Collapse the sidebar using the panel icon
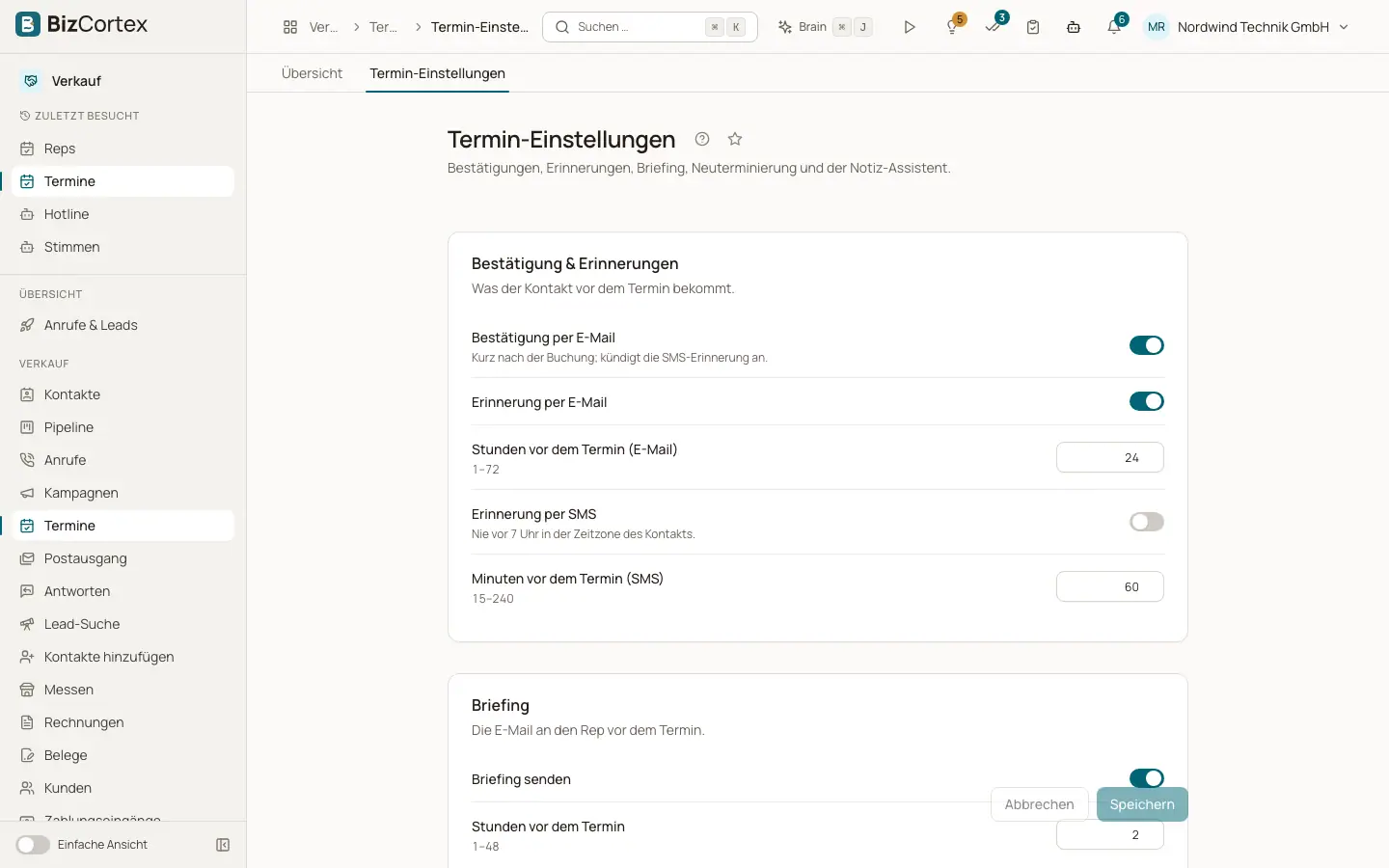Viewport: 1389px width, 868px height. (x=223, y=845)
